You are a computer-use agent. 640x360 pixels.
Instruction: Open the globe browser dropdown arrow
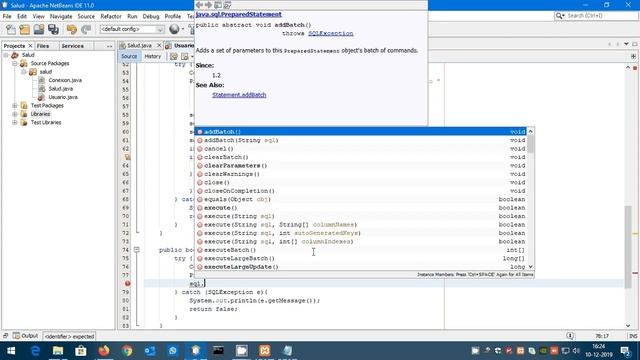tap(182, 29)
